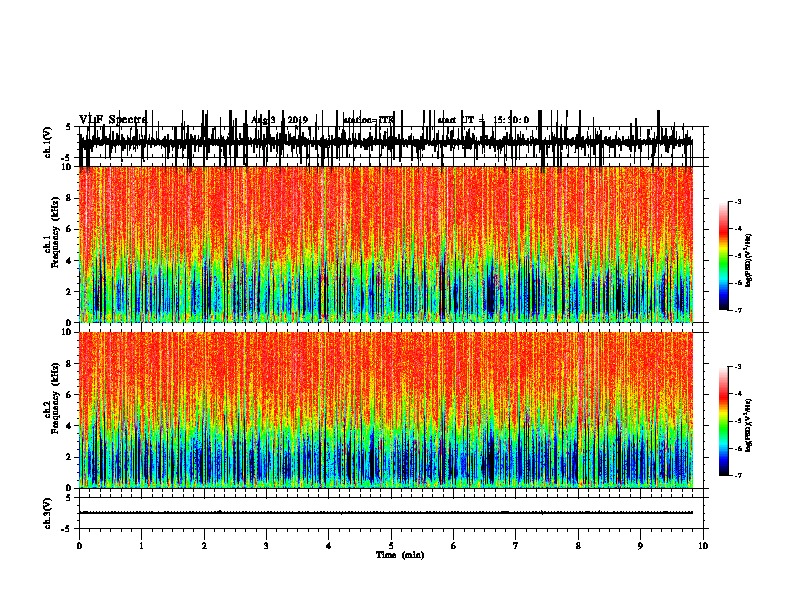Click the ch.2 'Frequency (kHz)' axis label
792x612 pixels.
click(x=56, y=398)
